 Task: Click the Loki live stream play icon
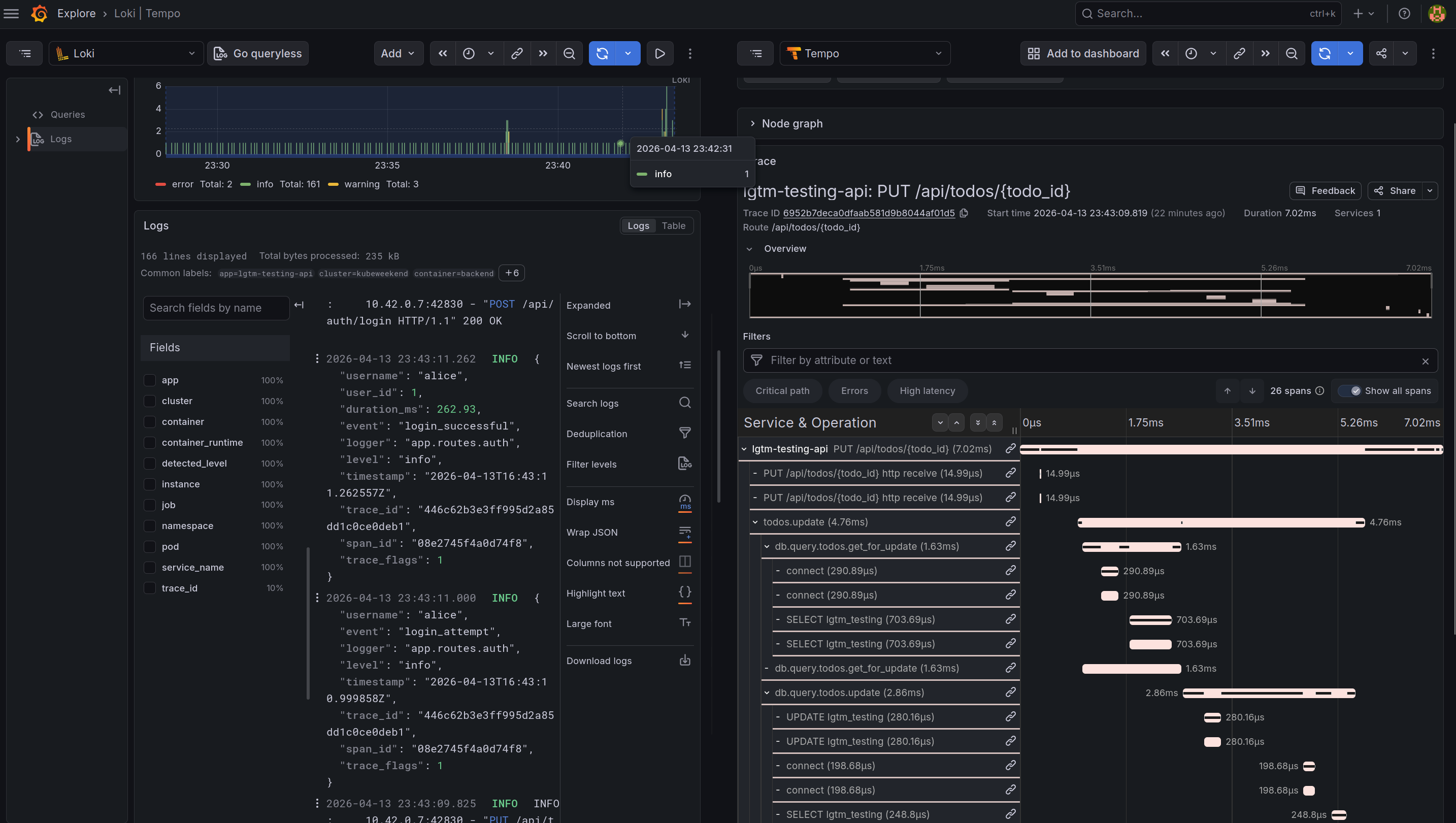(x=659, y=54)
